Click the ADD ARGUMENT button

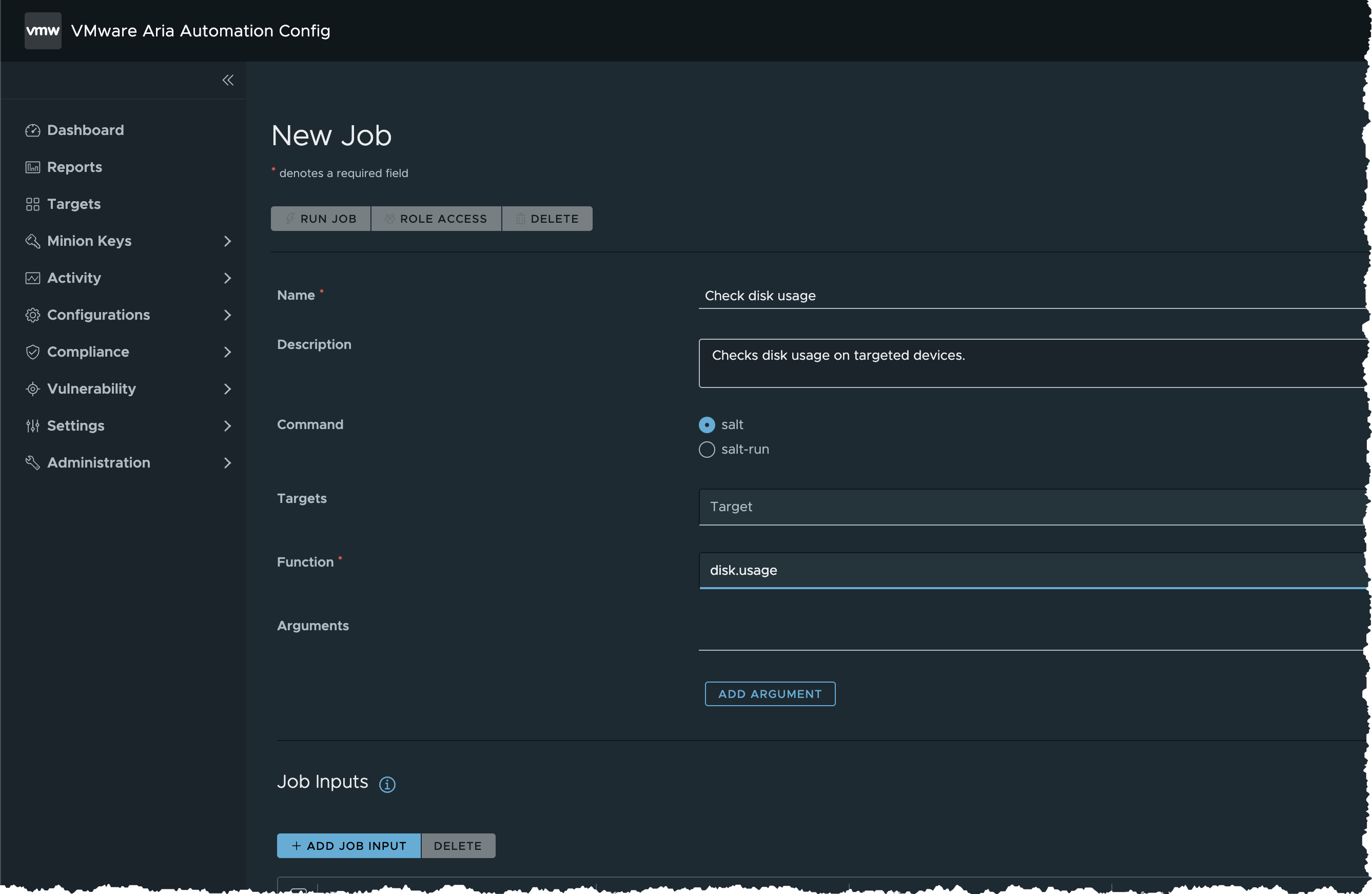click(770, 694)
